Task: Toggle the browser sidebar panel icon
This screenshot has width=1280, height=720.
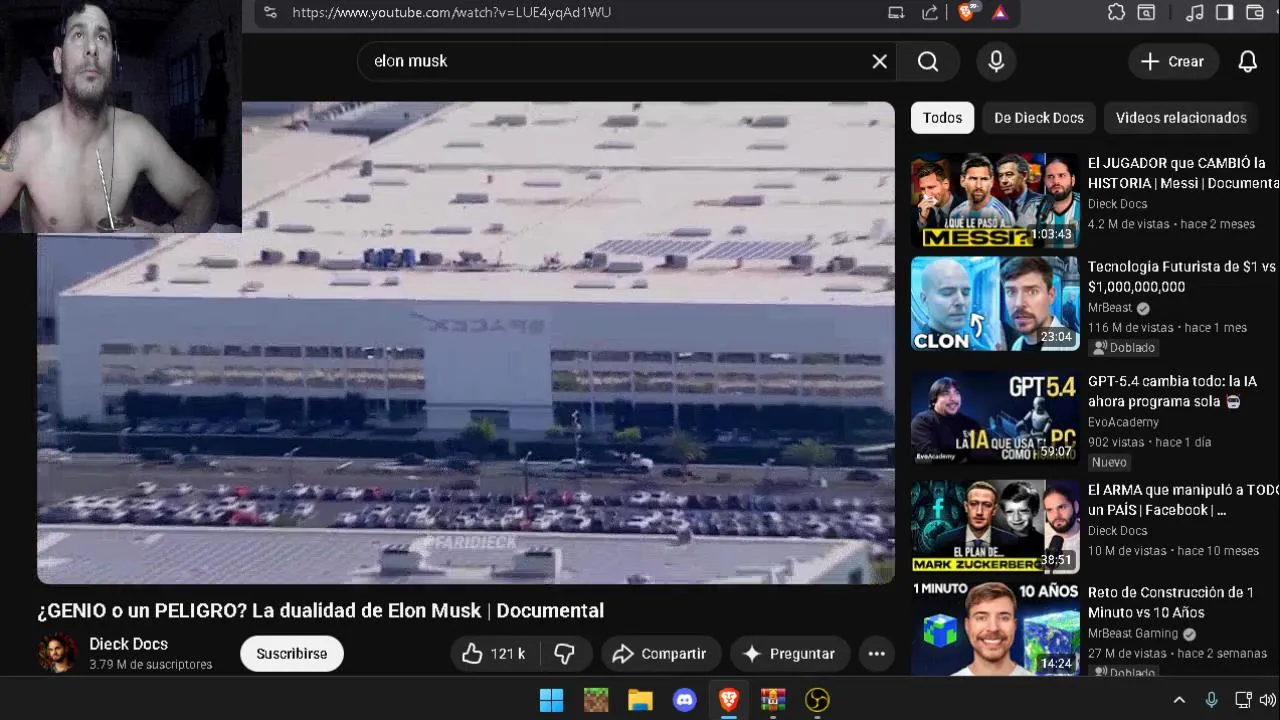Action: [1224, 12]
